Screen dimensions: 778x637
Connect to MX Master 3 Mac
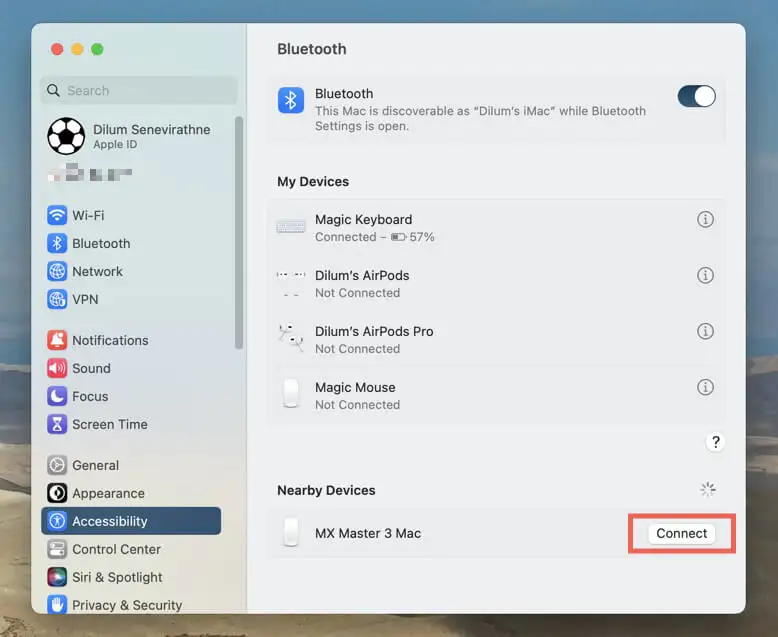(681, 533)
